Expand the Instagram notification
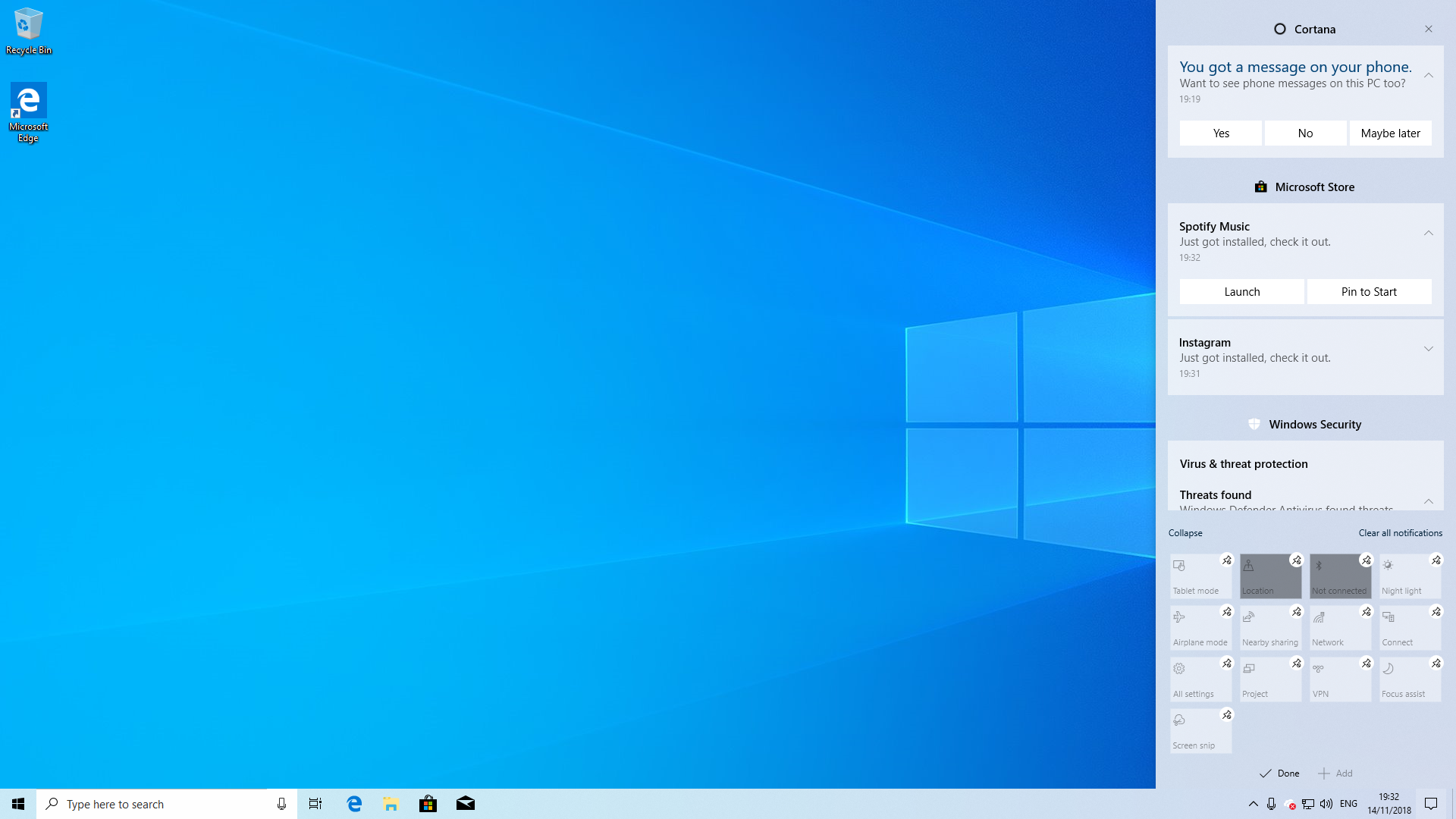Image resolution: width=1456 pixels, height=819 pixels. point(1429,349)
